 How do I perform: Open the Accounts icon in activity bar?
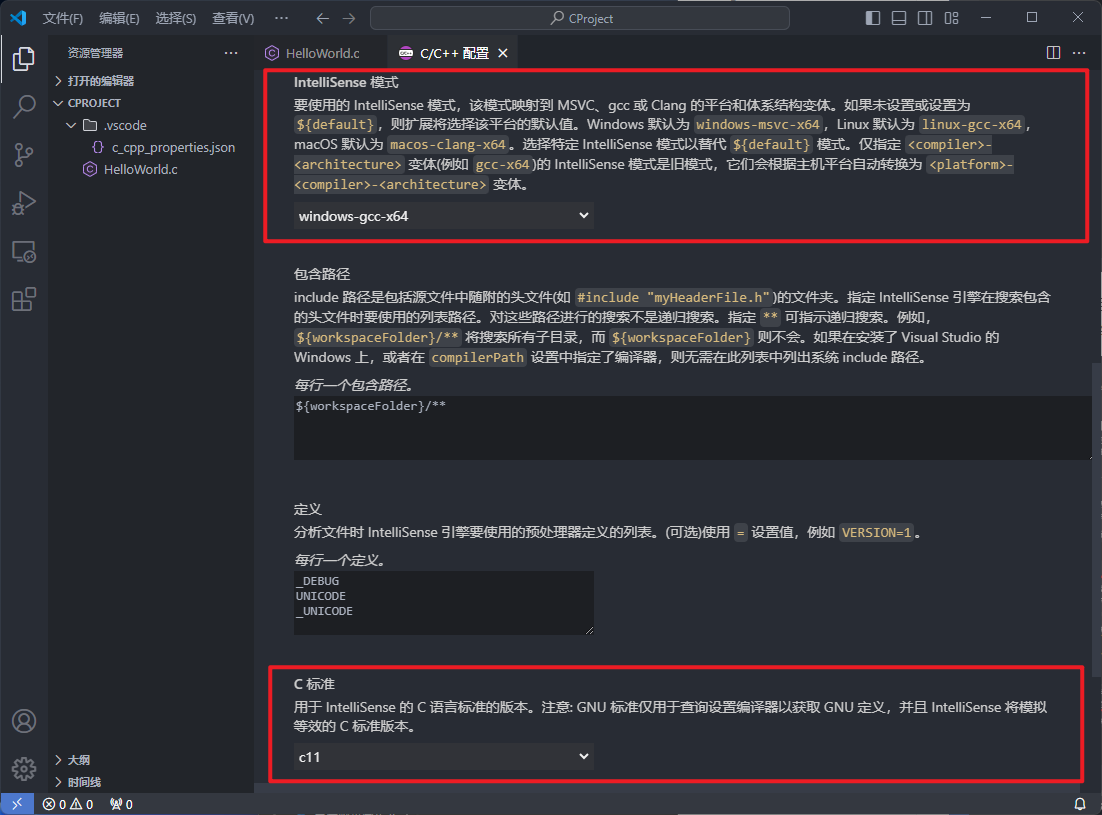pos(24,722)
